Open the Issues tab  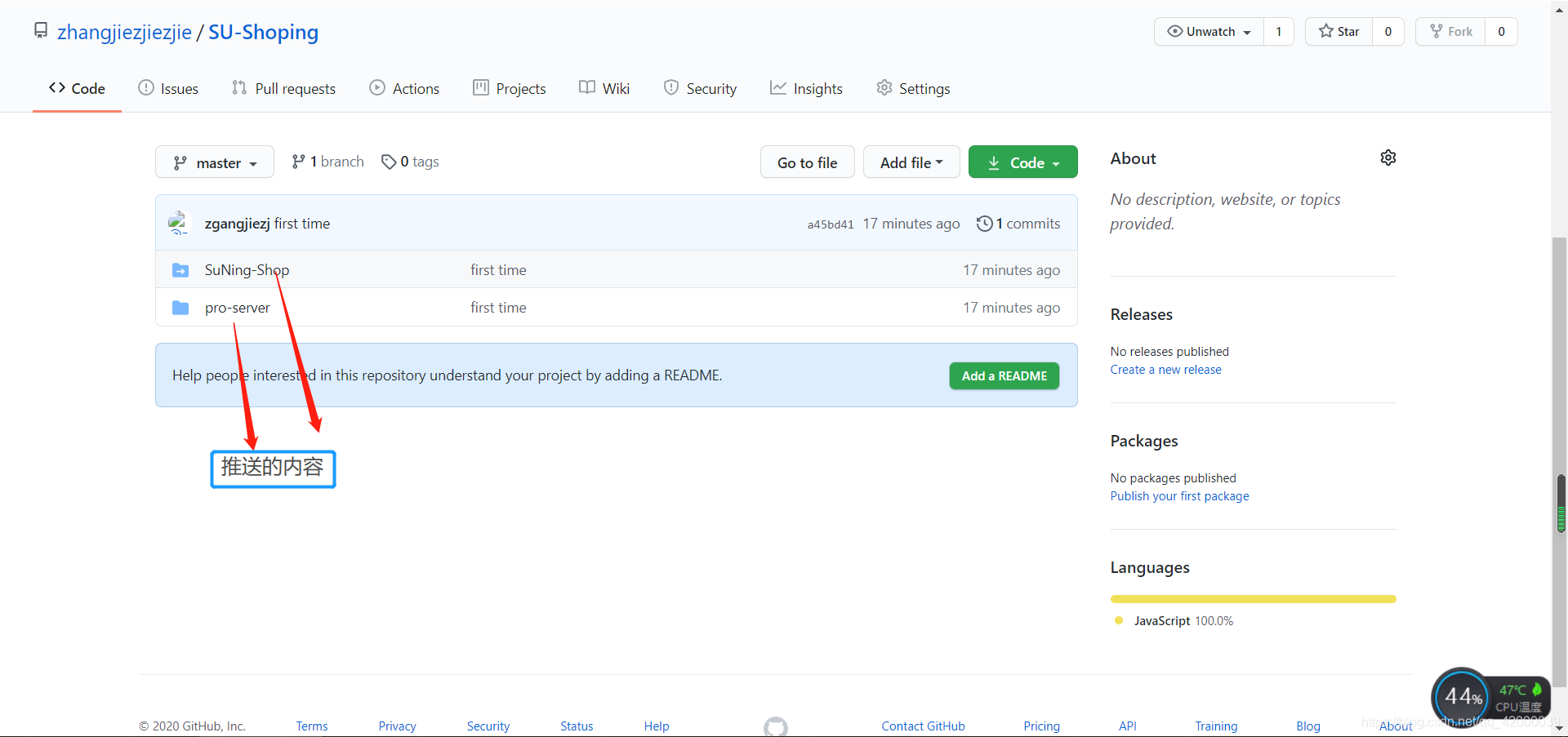[x=168, y=88]
